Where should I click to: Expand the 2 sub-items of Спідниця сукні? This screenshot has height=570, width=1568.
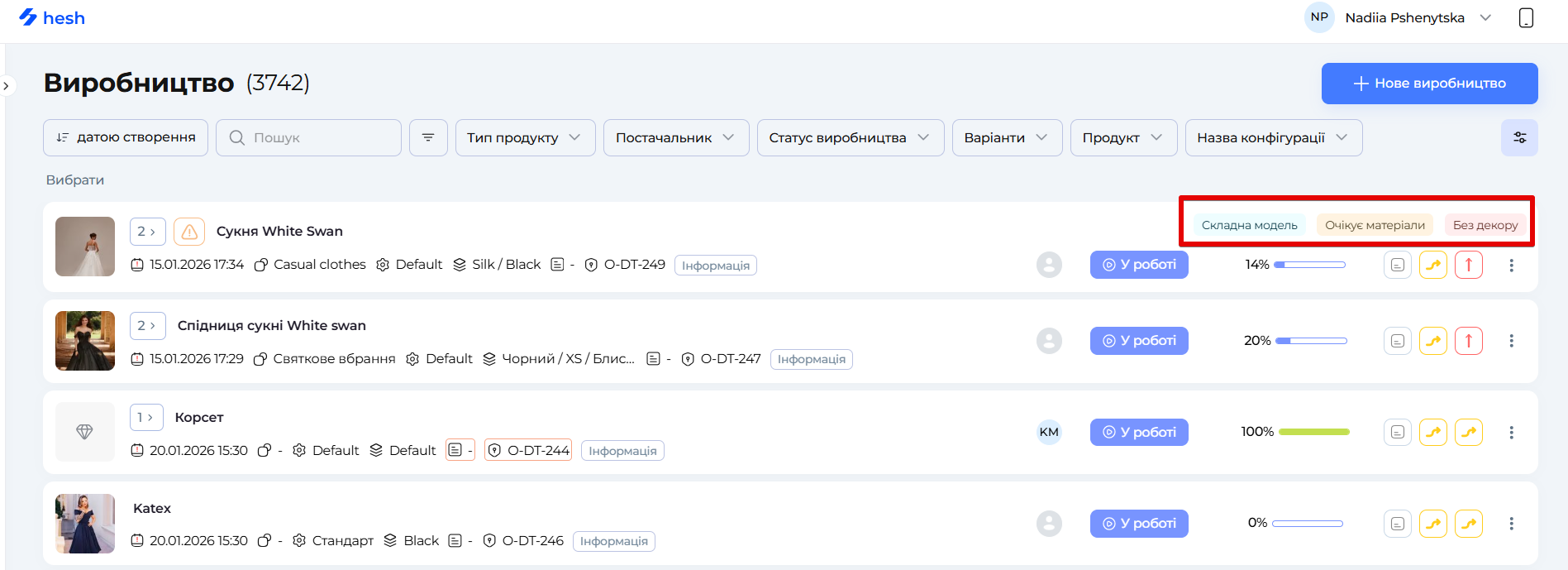coord(147,326)
